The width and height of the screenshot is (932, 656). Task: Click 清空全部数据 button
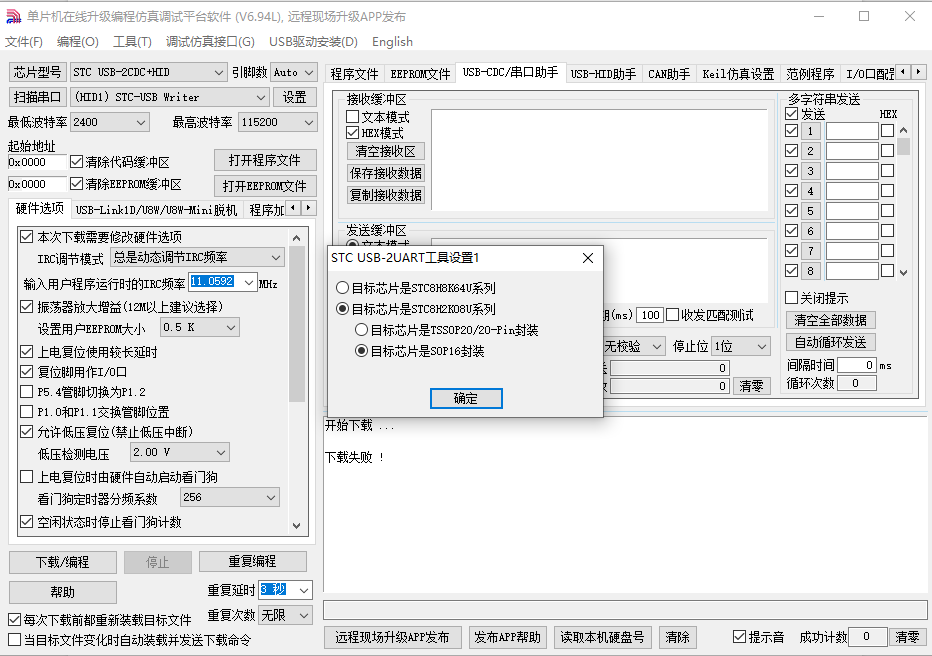pos(830,320)
